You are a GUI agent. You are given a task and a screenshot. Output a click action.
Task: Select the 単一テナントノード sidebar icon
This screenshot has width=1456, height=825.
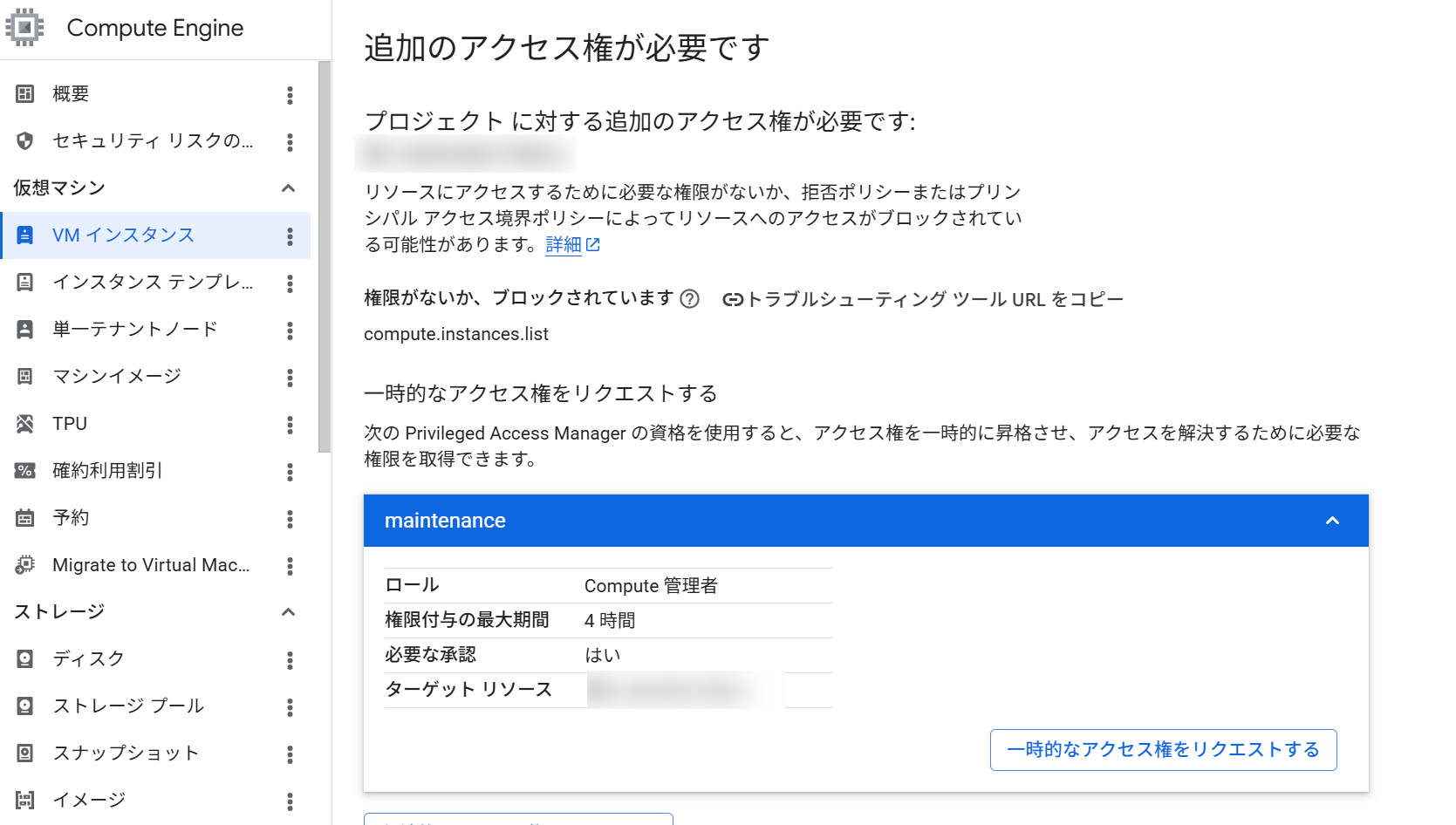pyautogui.click(x=24, y=329)
